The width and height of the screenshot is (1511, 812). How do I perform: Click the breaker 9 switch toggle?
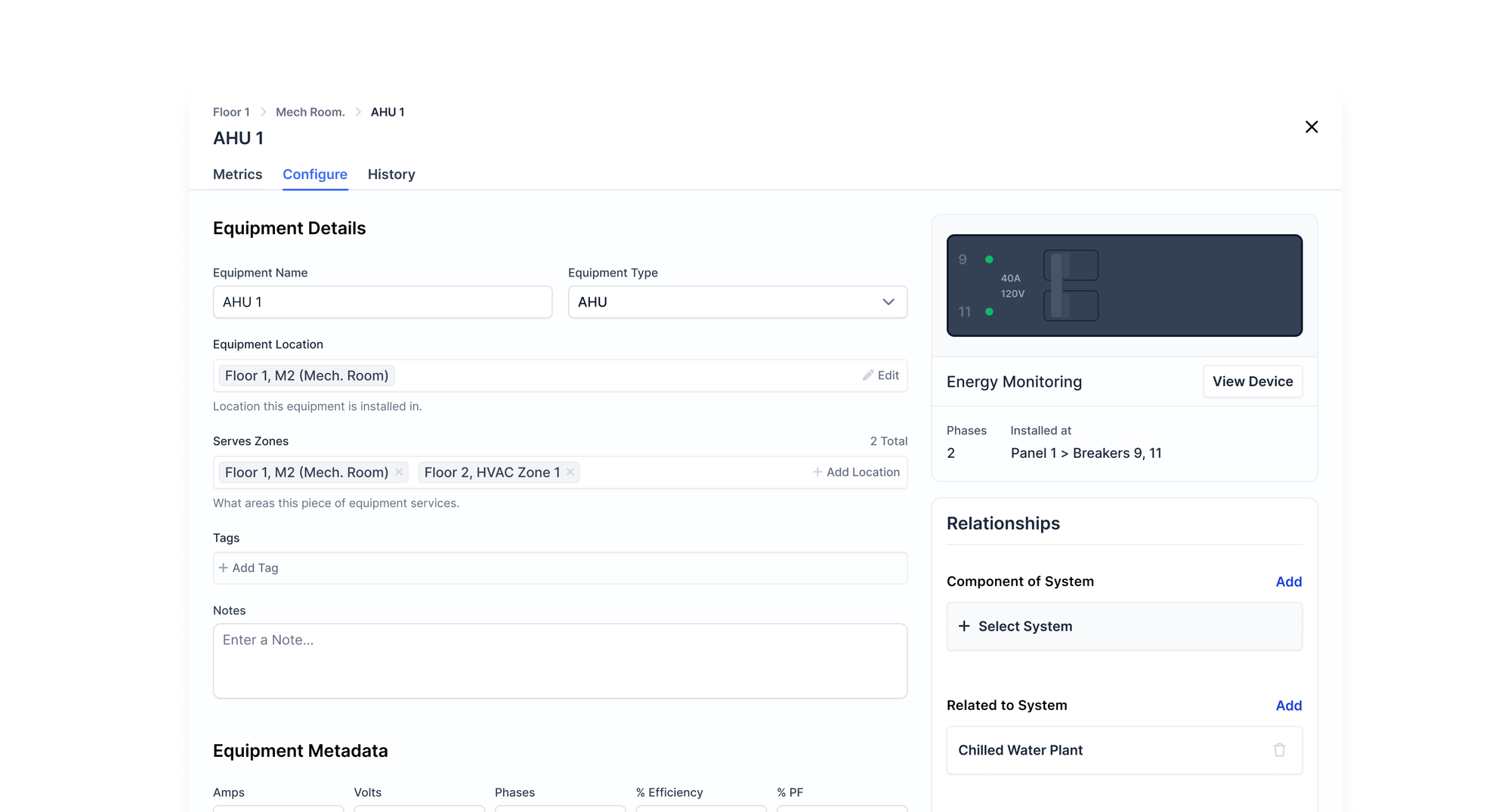(1071, 265)
